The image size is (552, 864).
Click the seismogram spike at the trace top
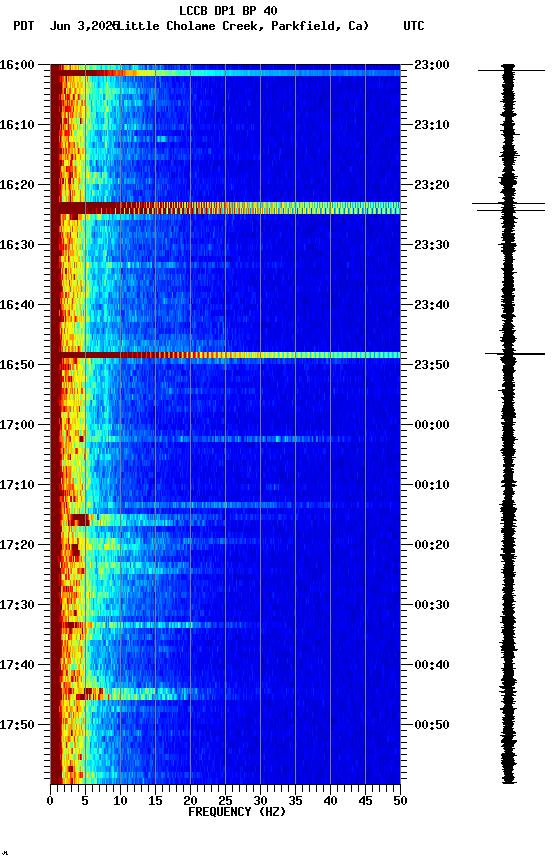pos(511,70)
